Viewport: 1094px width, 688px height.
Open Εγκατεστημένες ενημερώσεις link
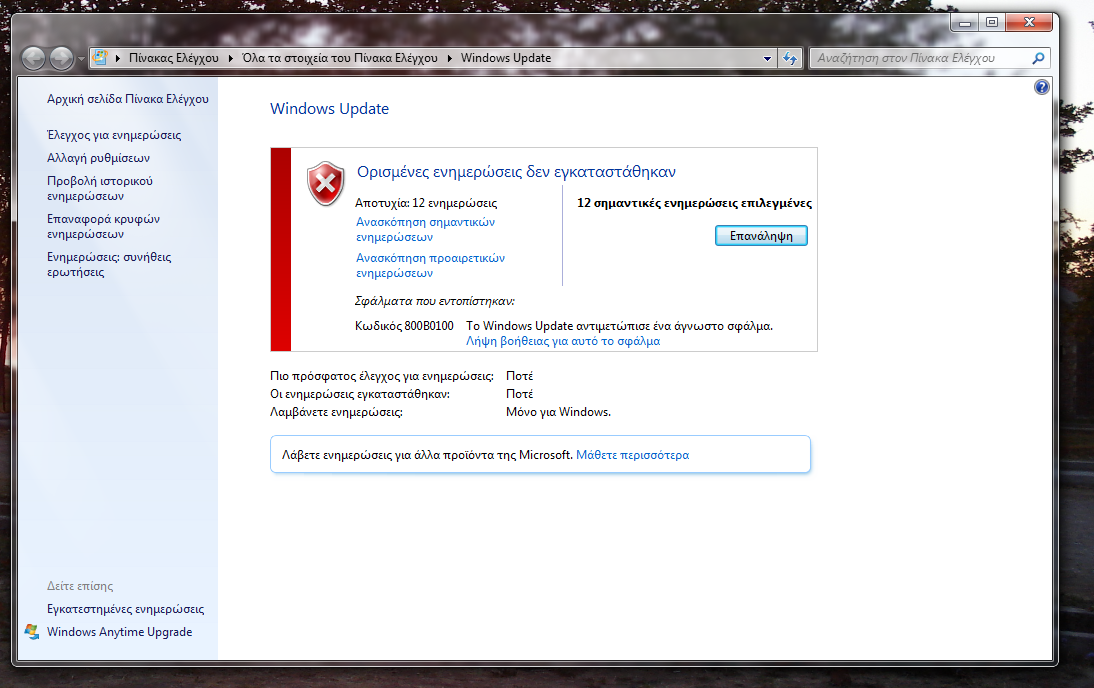[x=126, y=609]
